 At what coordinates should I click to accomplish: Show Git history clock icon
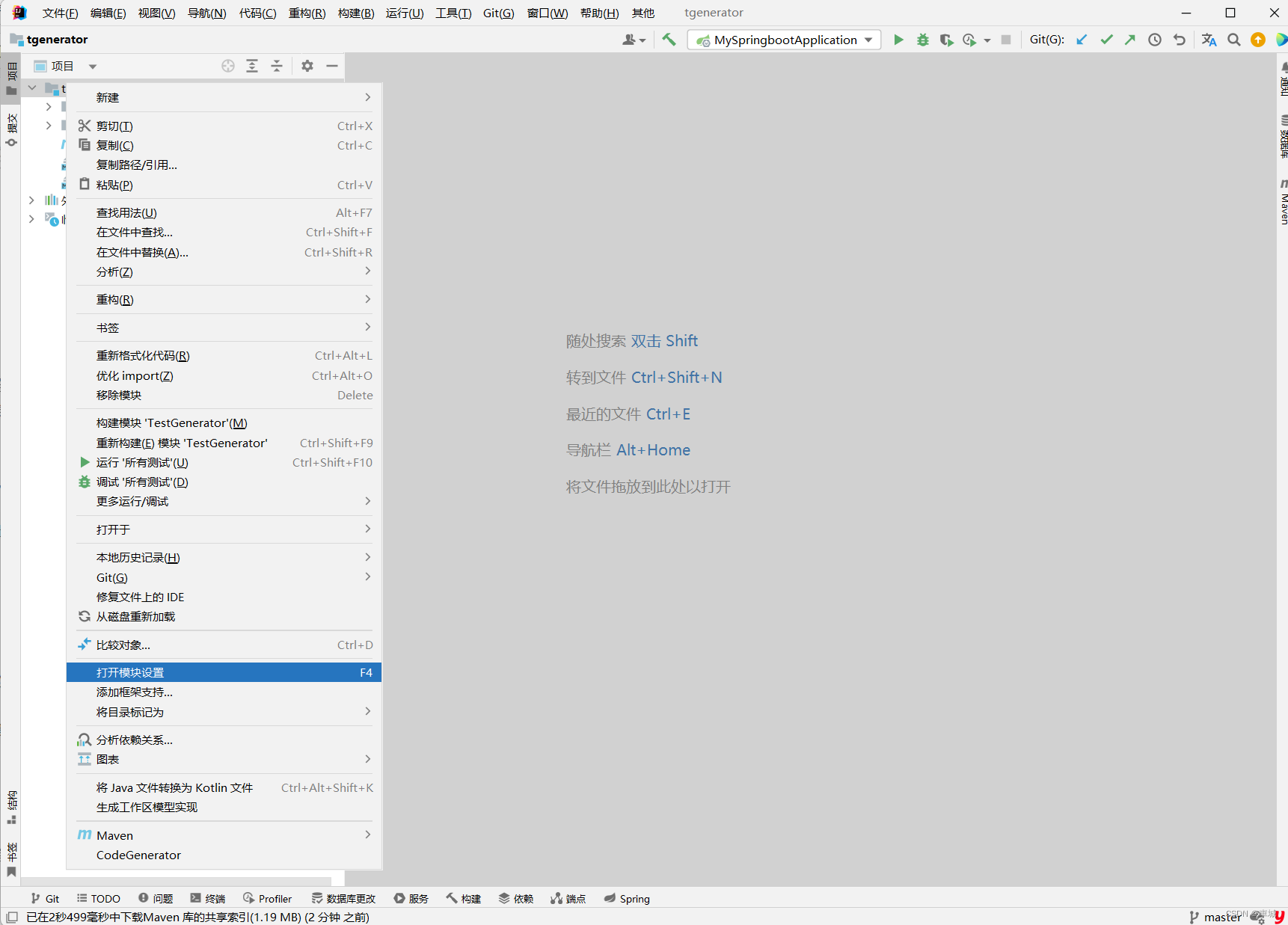(1155, 40)
